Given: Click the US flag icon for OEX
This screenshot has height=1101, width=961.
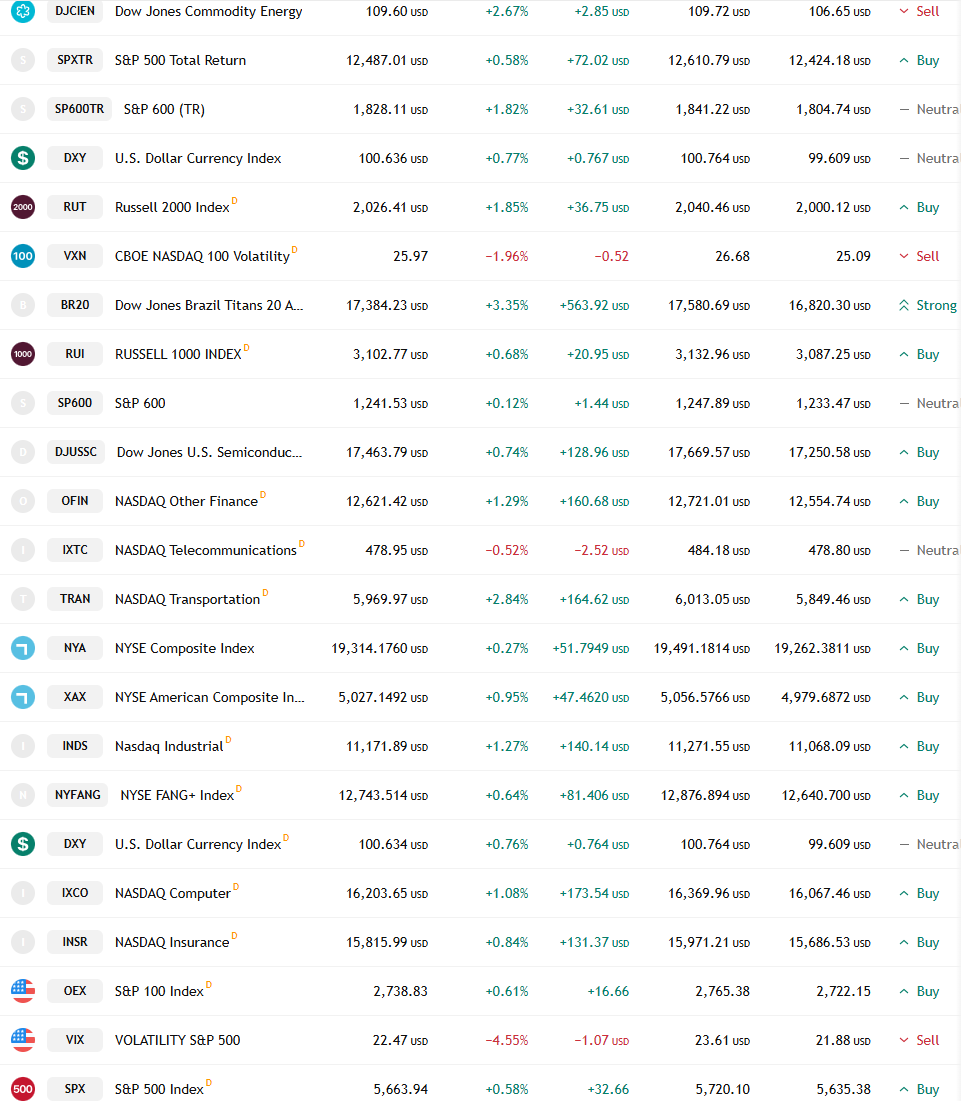Looking at the screenshot, I should click(x=23, y=991).
